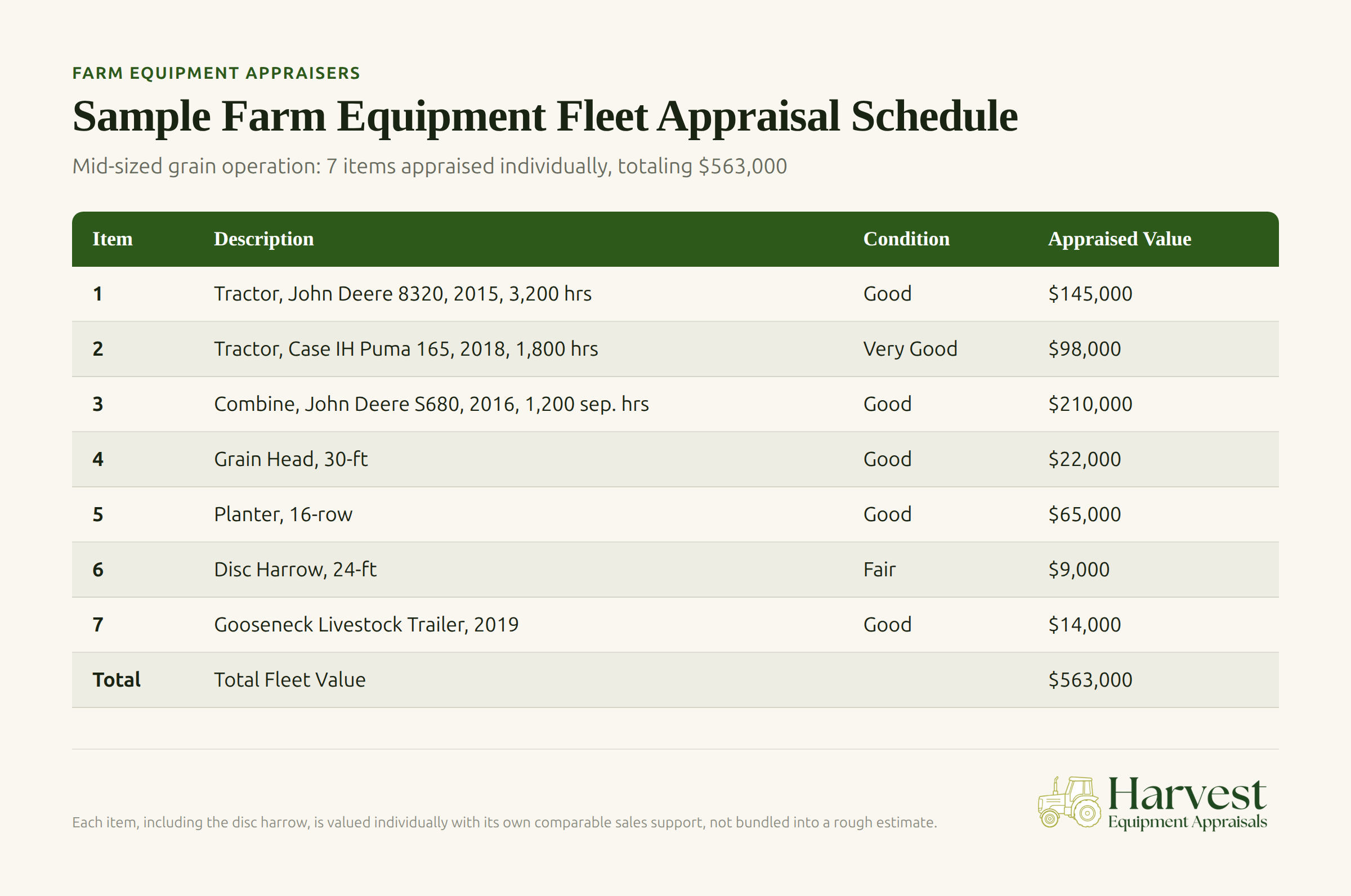
Task: Click the Harvest tractor logo icon
Action: coord(1069,801)
